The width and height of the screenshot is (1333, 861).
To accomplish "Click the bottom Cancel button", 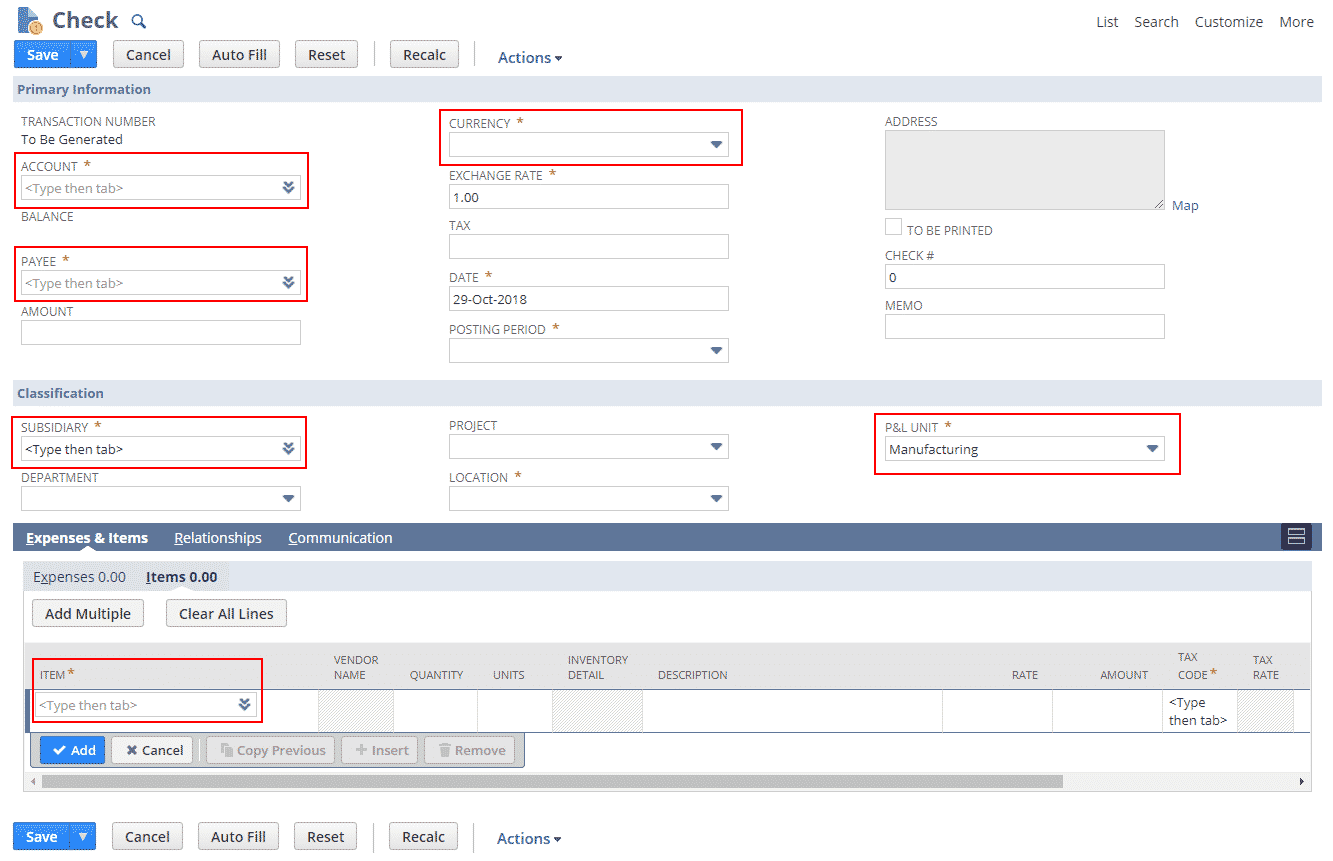I will [x=147, y=836].
